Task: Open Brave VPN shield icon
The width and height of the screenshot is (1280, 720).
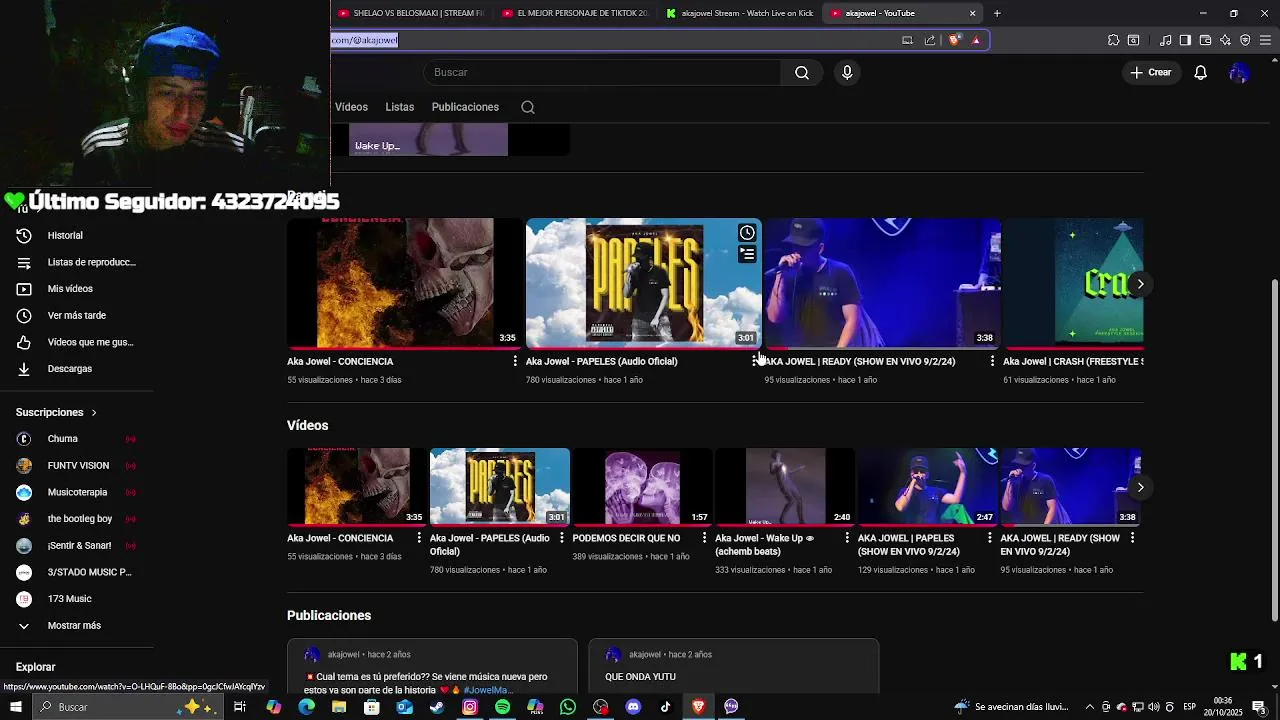Action: pos(1245,40)
